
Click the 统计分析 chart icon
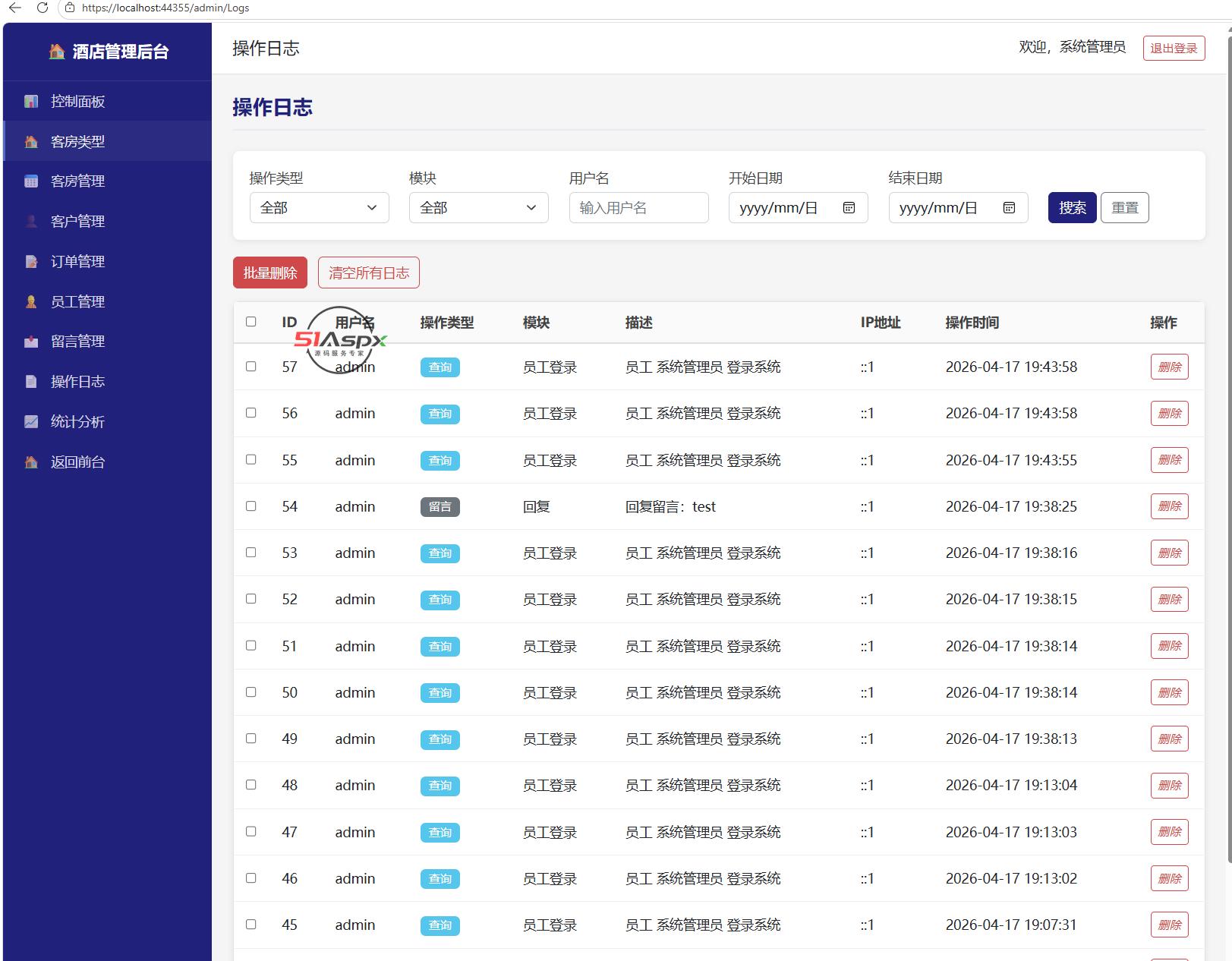click(31, 421)
